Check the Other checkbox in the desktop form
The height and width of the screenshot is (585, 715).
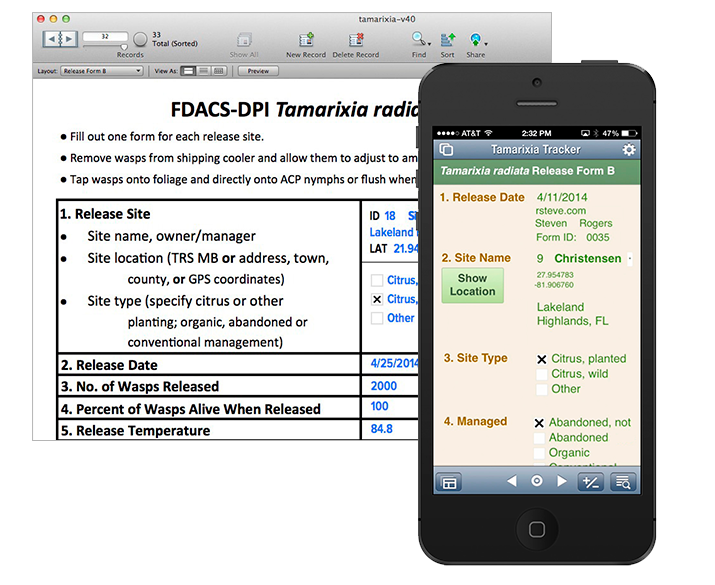click(377, 318)
